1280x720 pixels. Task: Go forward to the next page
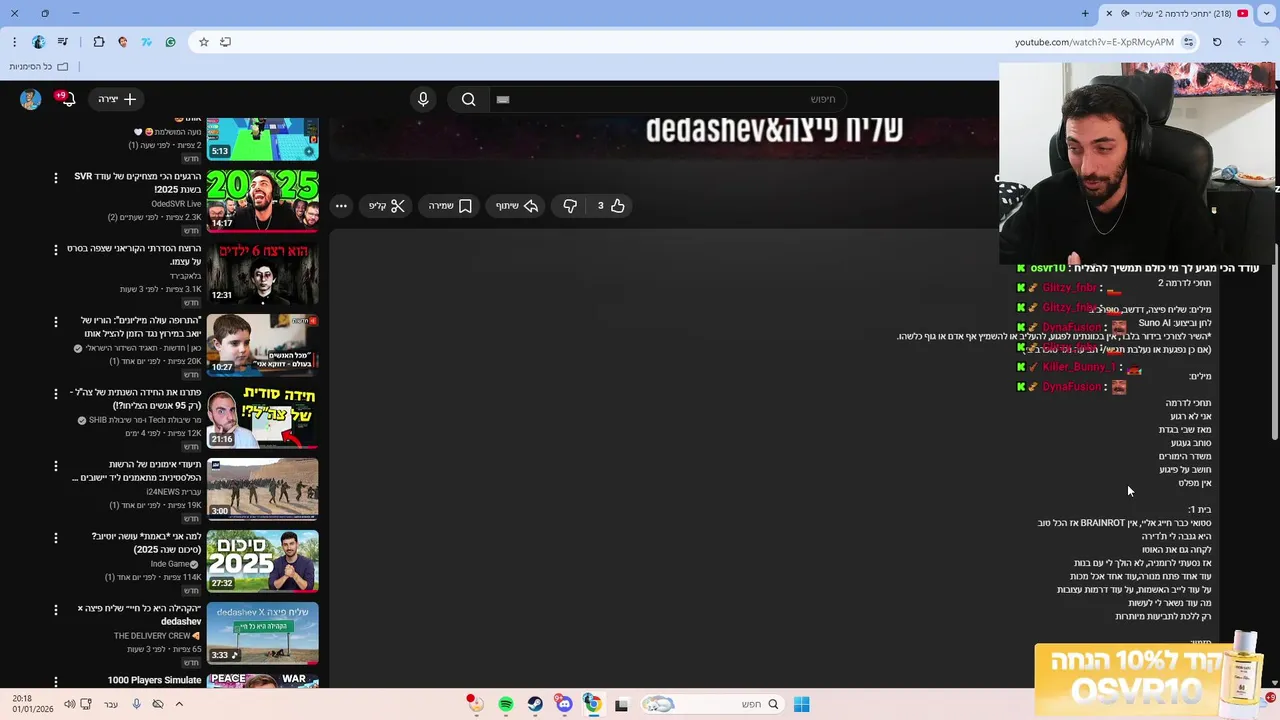click(1241, 42)
